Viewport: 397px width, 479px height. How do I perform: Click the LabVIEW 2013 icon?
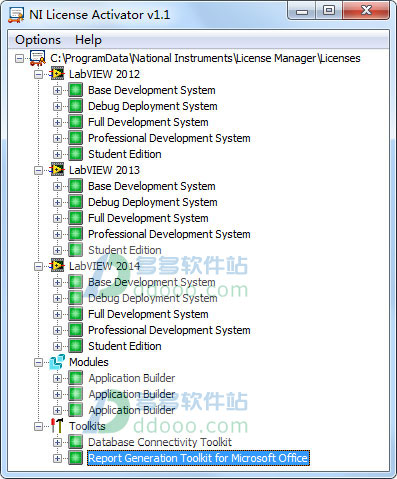[x=57, y=170]
